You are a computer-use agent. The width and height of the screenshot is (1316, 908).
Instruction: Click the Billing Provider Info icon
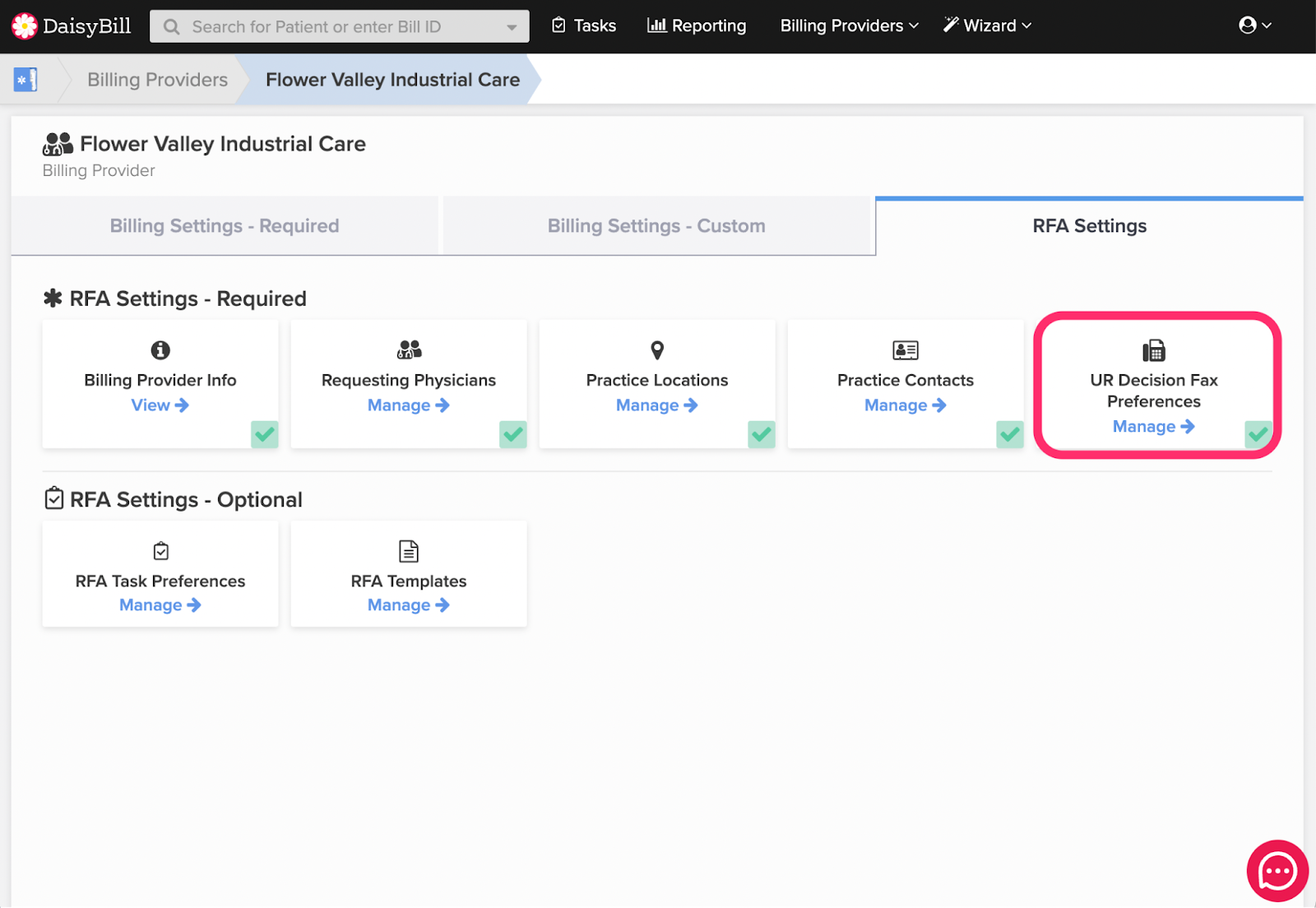point(160,350)
